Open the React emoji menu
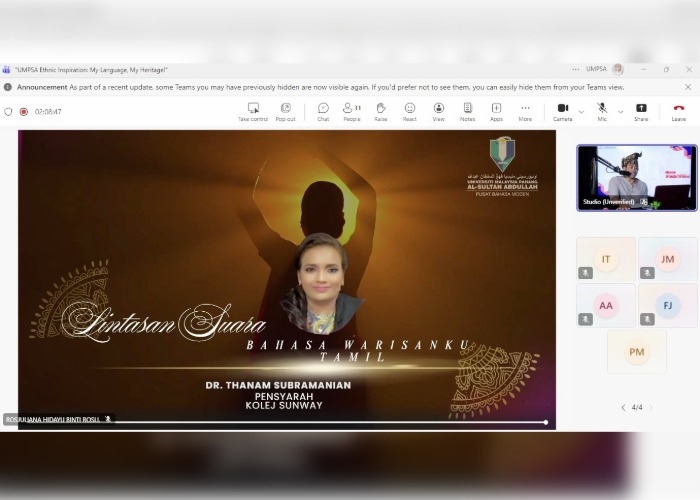This screenshot has height=500, width=700. (x=410, y=111)
